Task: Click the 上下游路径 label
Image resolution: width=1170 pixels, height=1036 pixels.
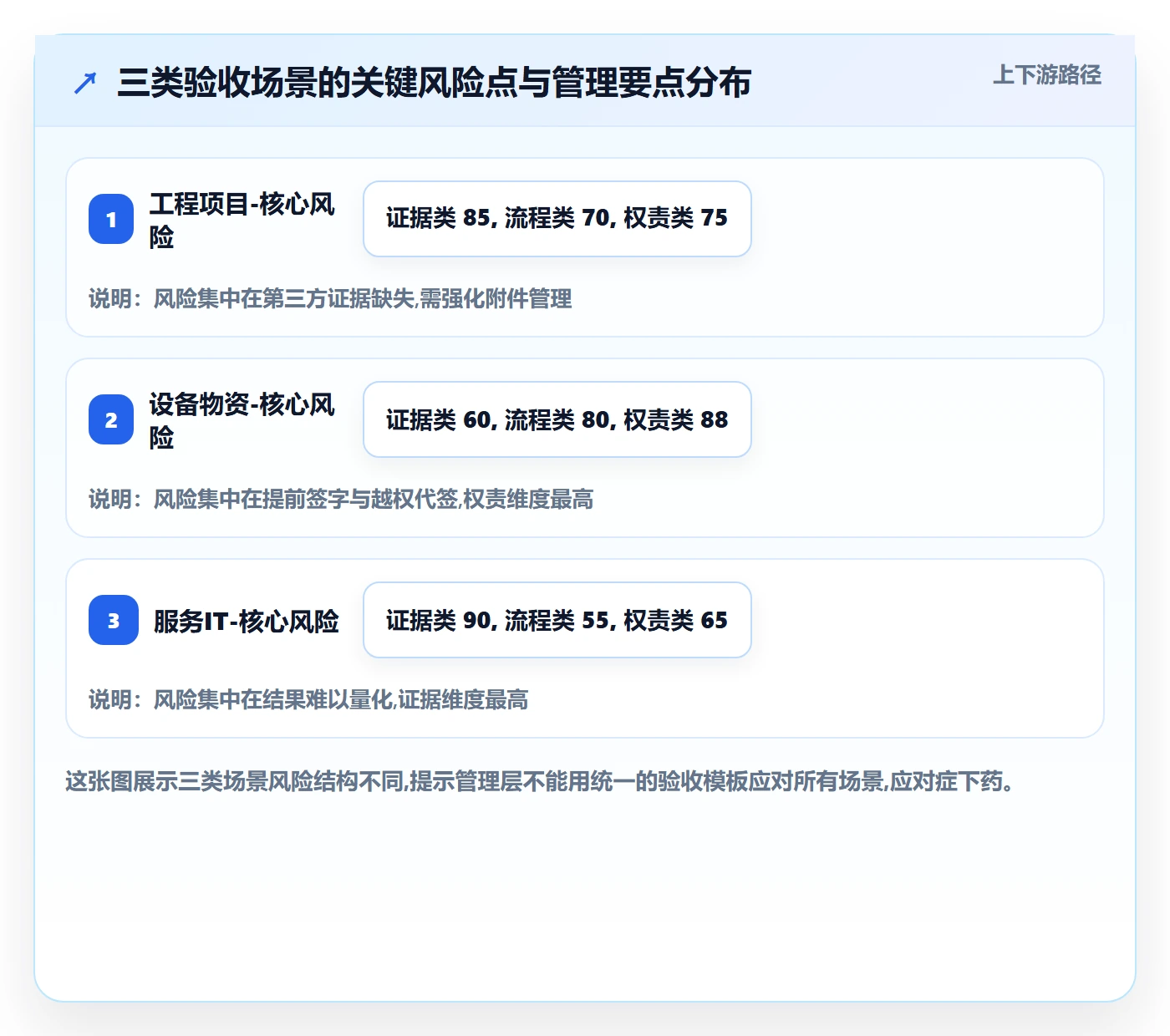Action: [1047, 75]
